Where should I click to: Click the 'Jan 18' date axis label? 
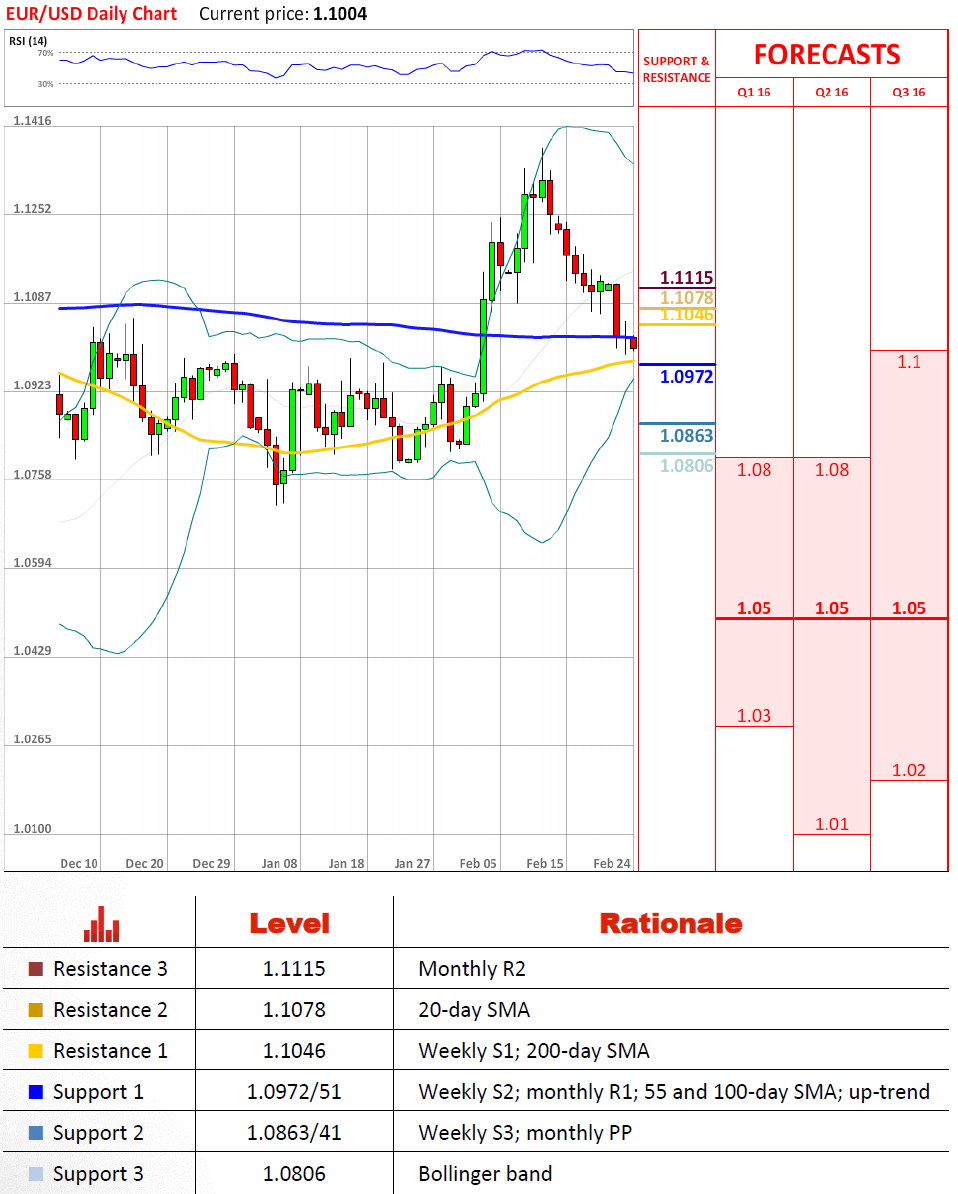(x=346, y=864)
